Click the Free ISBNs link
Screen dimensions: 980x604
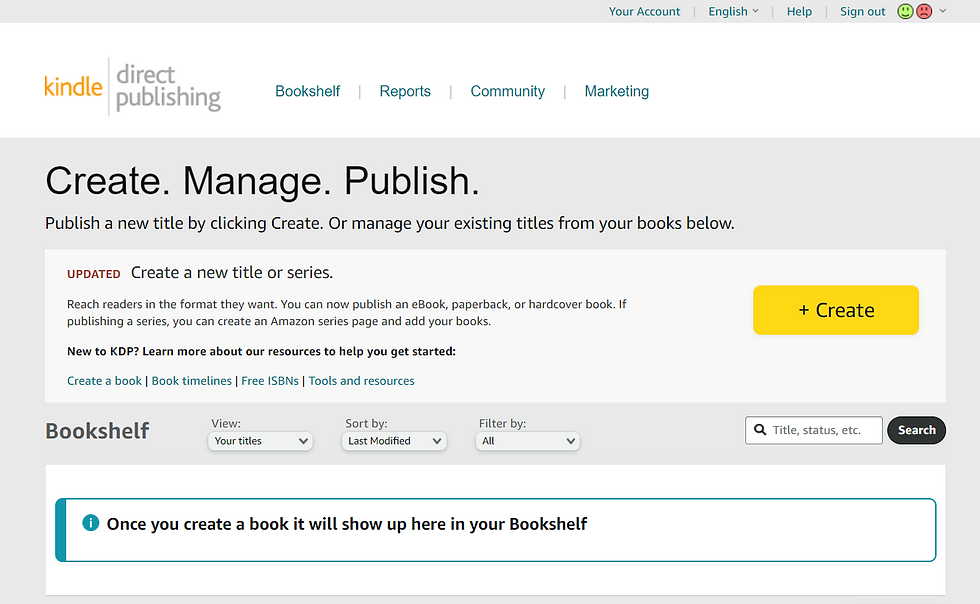click(x=269, y=381)
